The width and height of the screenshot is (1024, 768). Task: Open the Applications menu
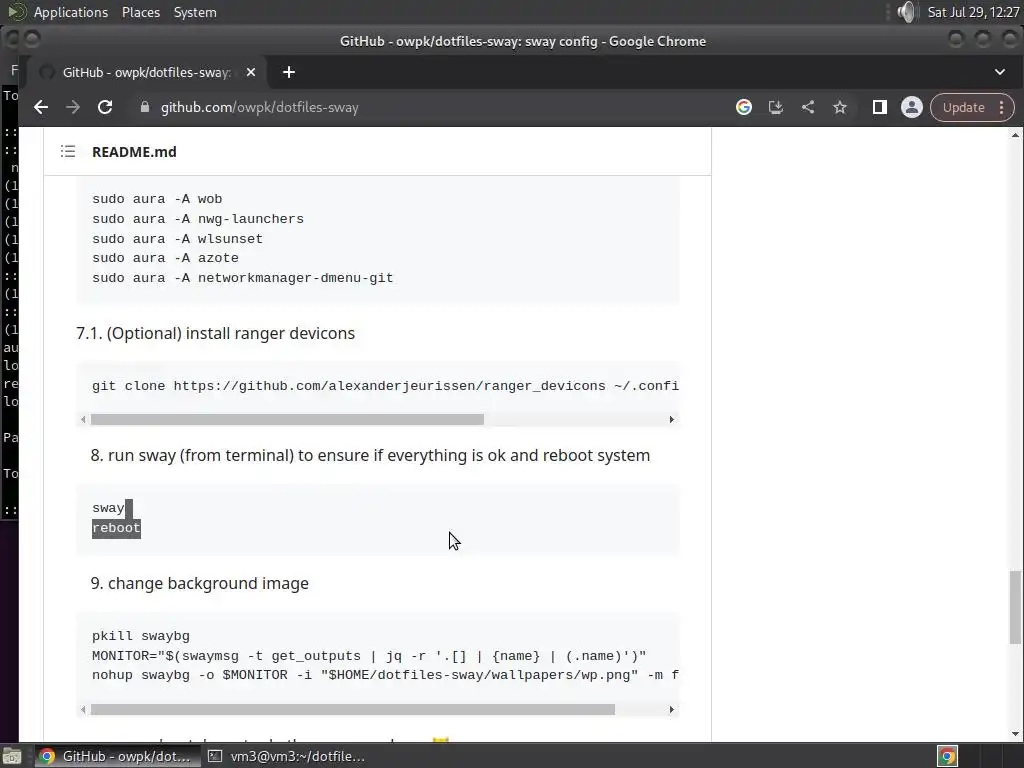(71, 12)
